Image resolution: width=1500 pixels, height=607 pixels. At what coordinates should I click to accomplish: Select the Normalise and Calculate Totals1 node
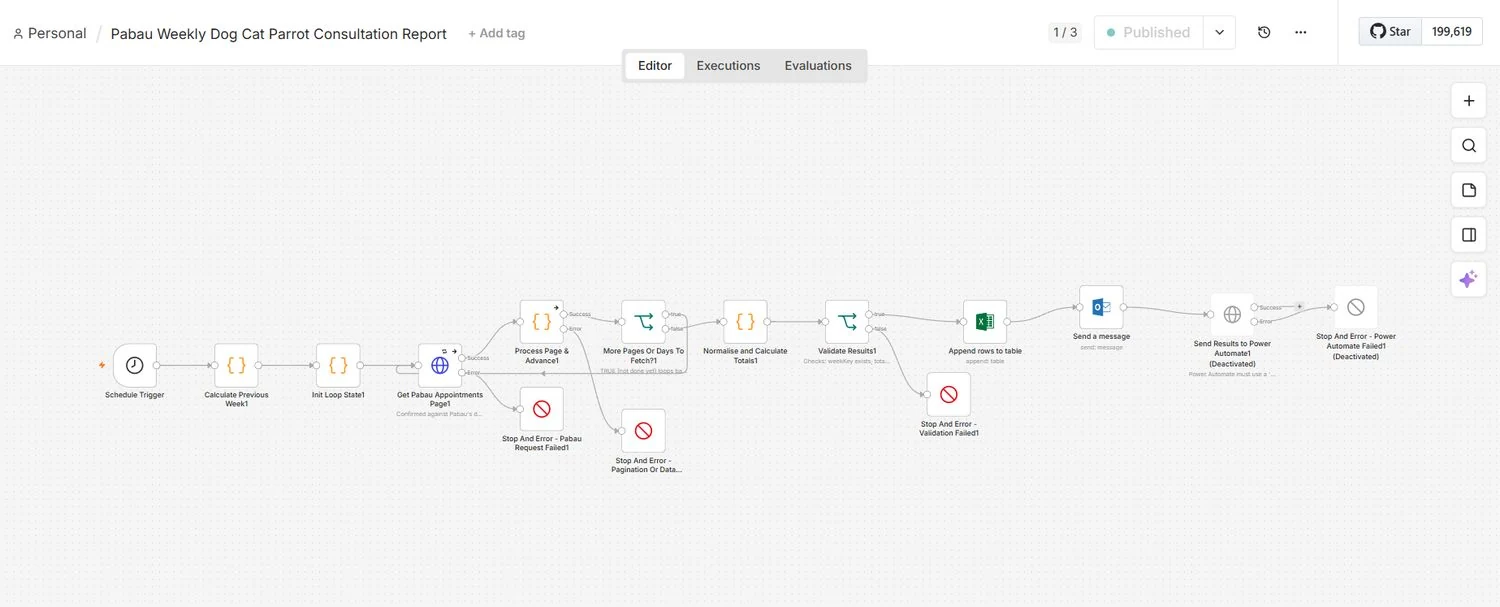pos(746,322)
